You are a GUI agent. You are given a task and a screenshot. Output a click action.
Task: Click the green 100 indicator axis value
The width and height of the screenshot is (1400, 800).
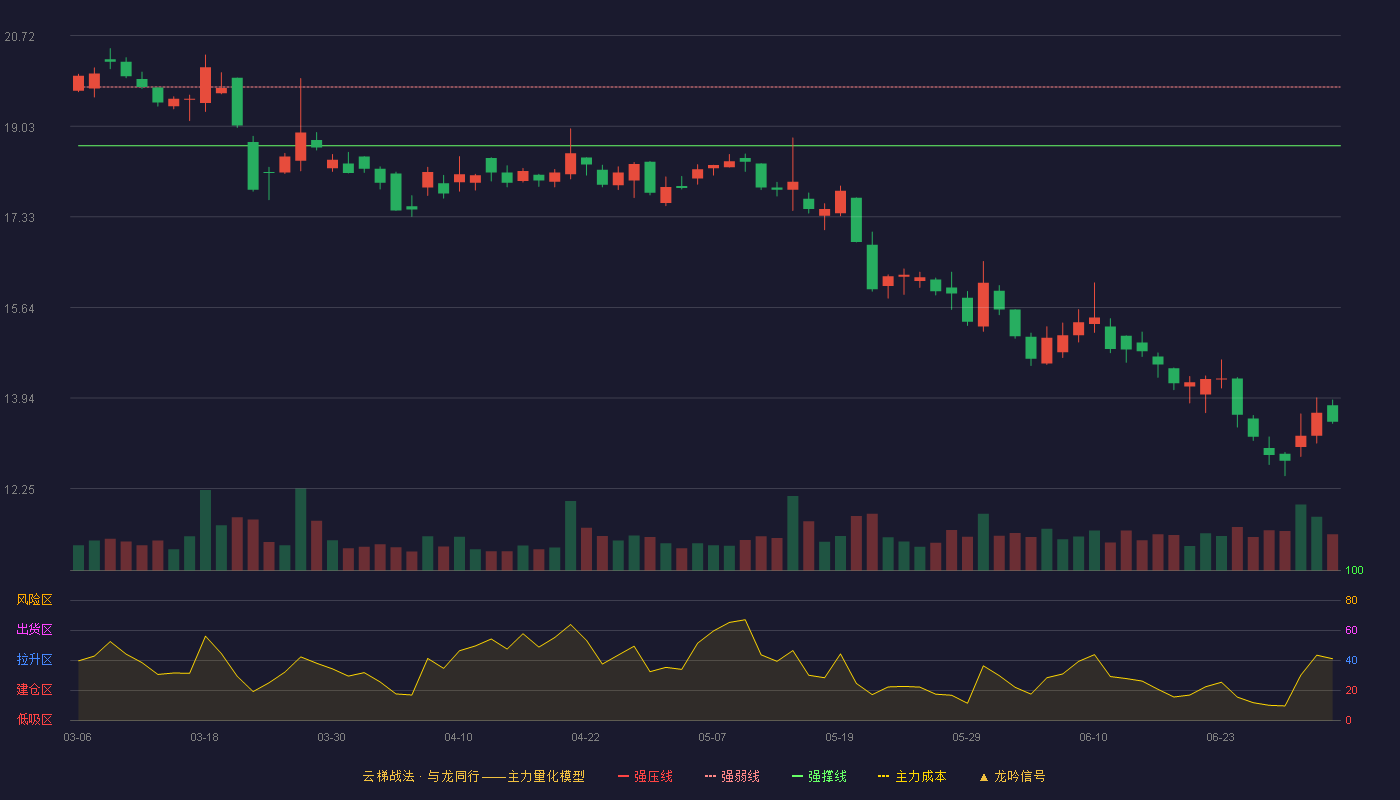click(1354, 571)
